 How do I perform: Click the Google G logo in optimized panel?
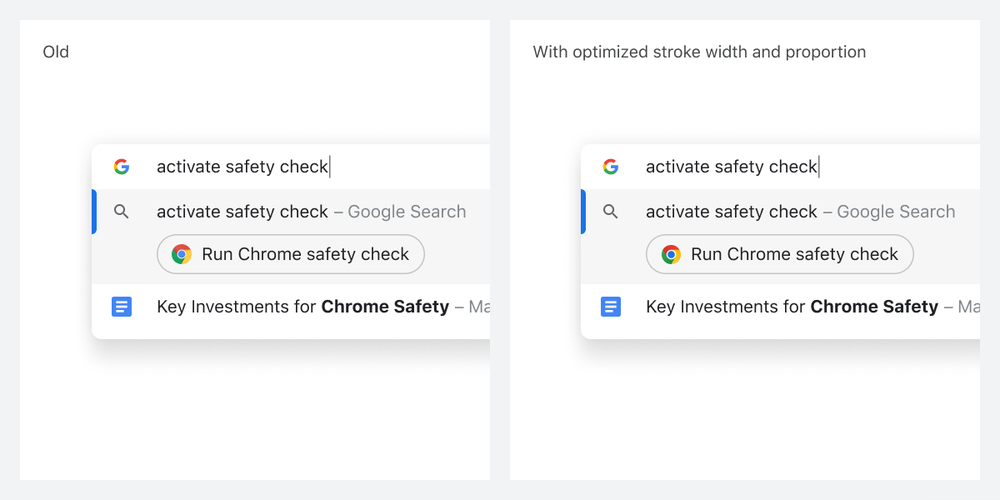tap(610, 167)
